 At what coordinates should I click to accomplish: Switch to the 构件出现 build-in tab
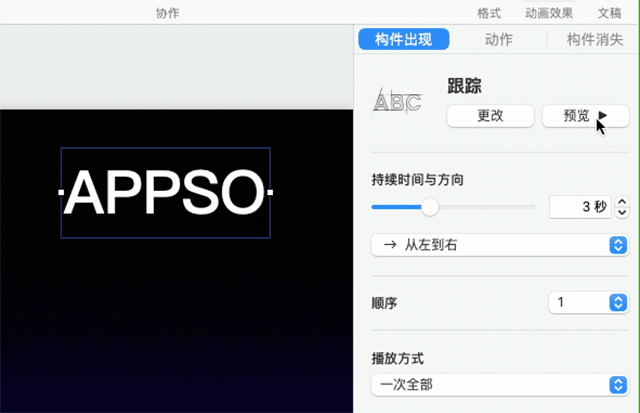(404, 39)
